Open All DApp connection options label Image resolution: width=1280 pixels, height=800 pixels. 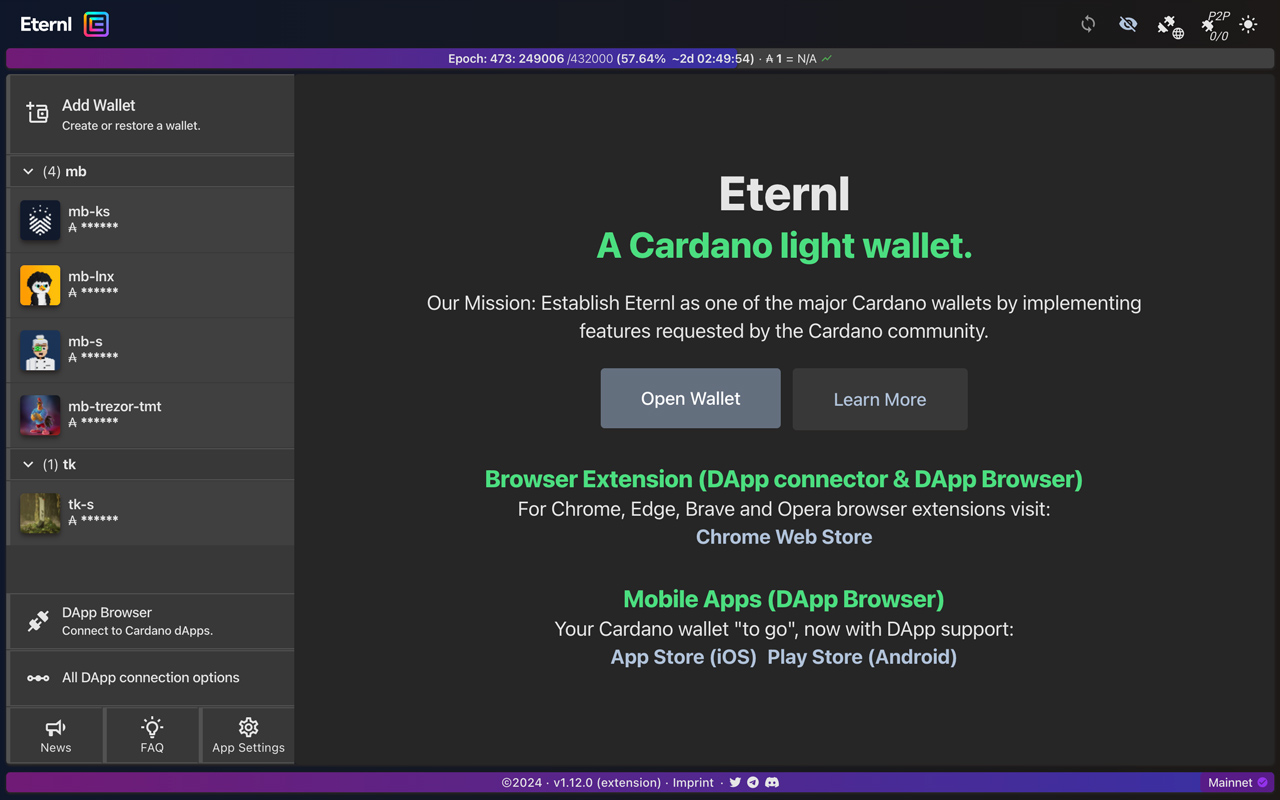(x=151, y=678)
